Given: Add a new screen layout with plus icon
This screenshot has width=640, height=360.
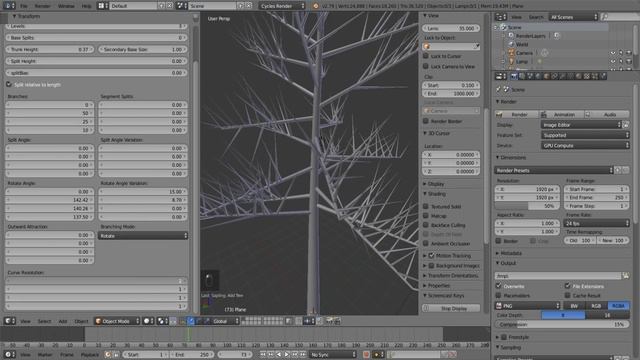Looking at the screenshot, I should pyautogui.click(x=162, y=6).
